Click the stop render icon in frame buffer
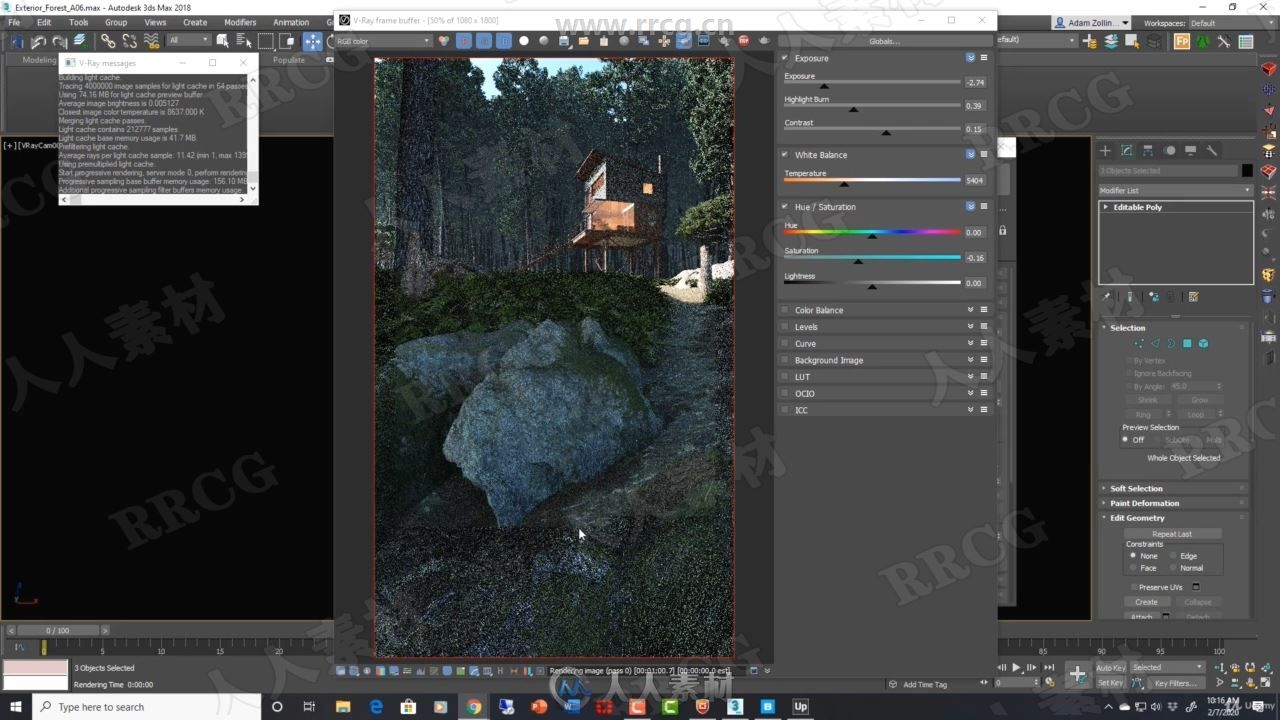1280x720 pixels. (744, 41)
